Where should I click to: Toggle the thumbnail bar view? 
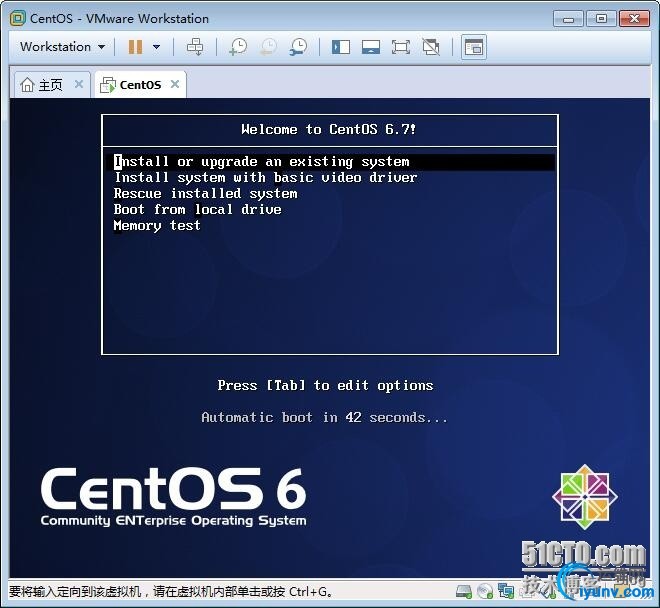tap(370, 47)
